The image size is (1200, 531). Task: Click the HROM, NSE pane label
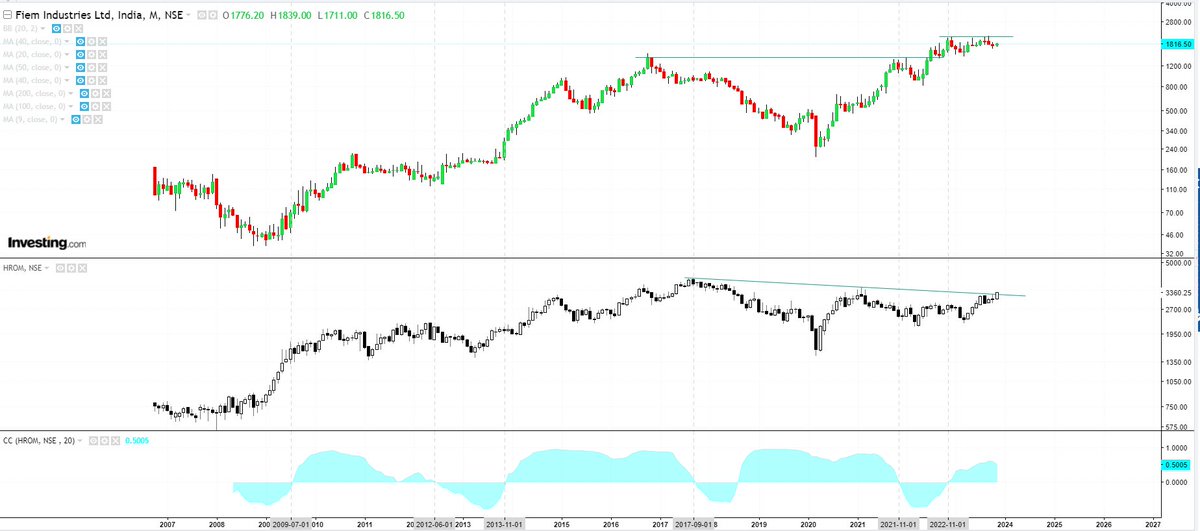pos(22,268)
